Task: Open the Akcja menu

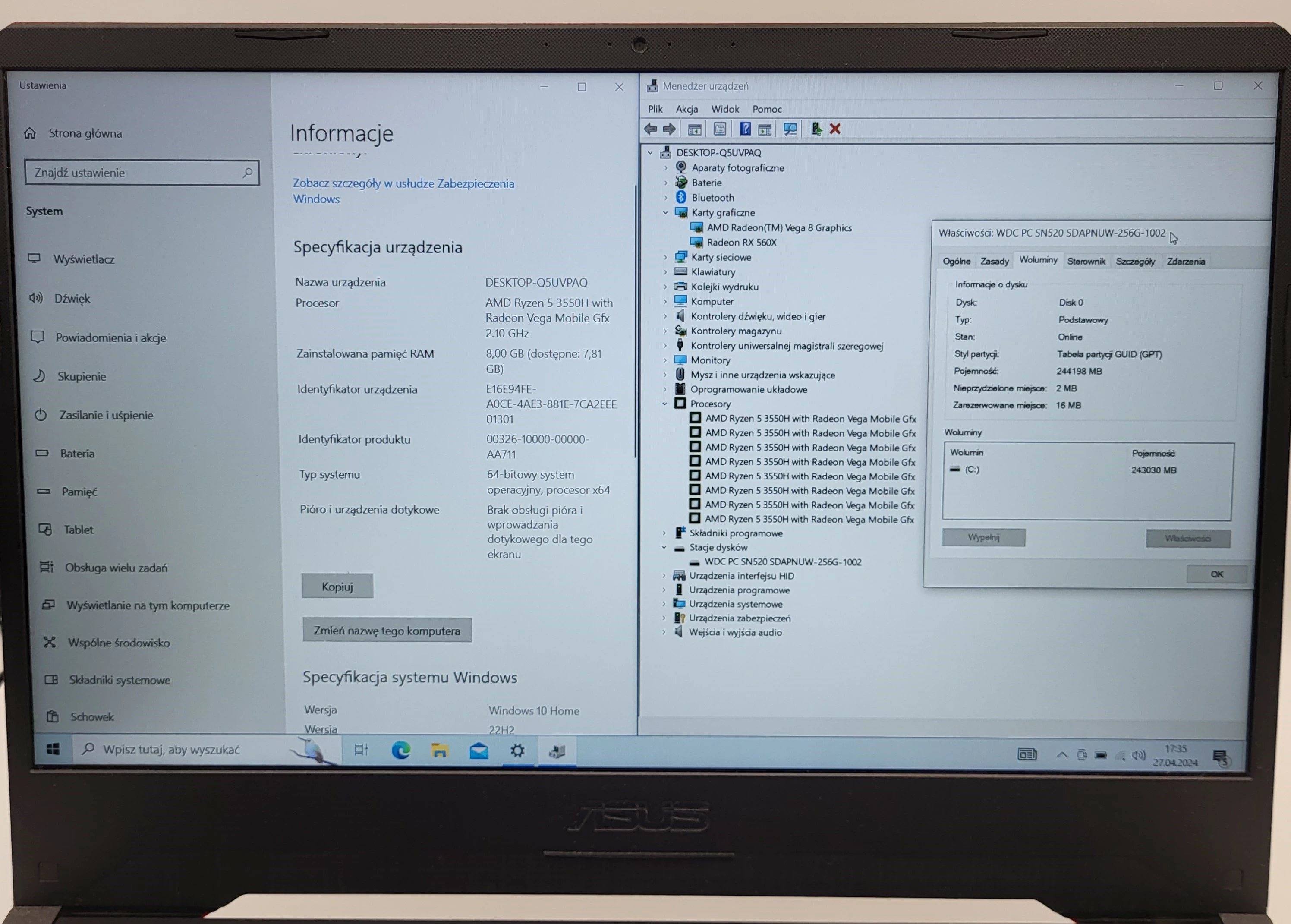Action: tap(686, 109)
